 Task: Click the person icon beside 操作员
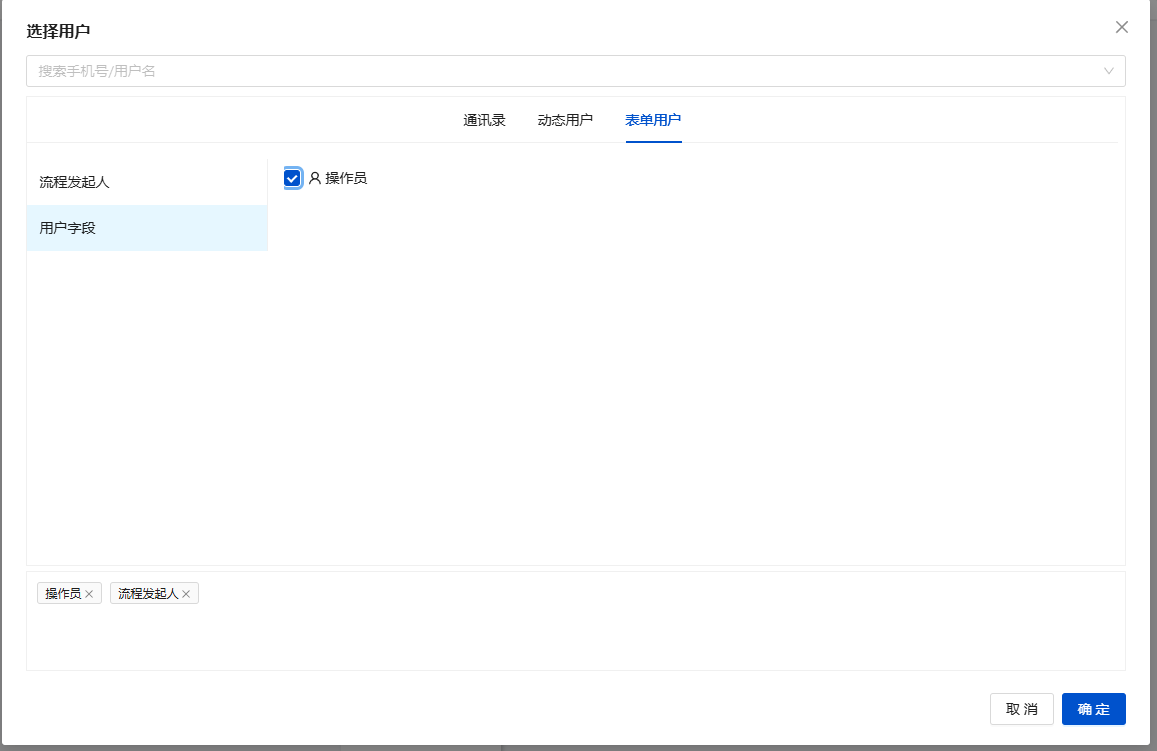pyautogui.click(x=315, y=178)
